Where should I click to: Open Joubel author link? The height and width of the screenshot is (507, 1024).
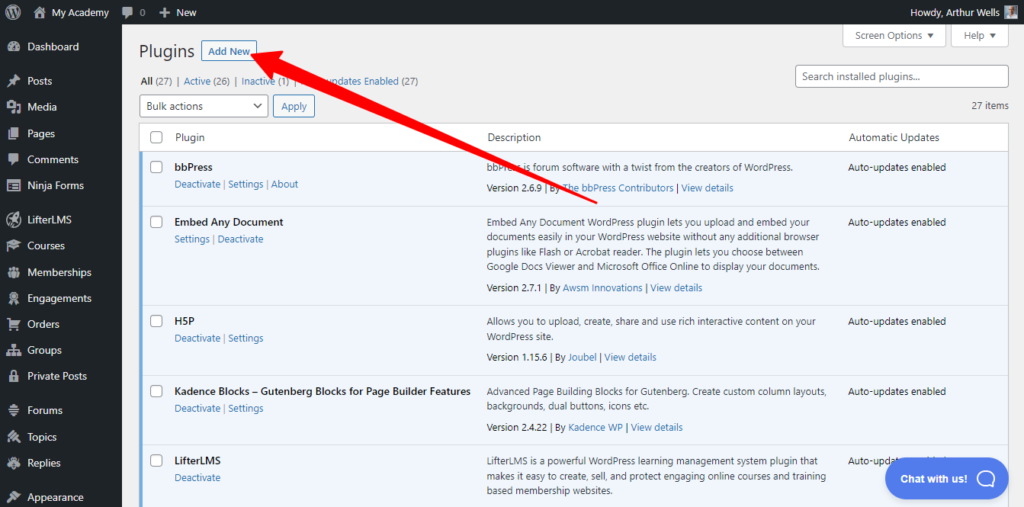[581, 357]
